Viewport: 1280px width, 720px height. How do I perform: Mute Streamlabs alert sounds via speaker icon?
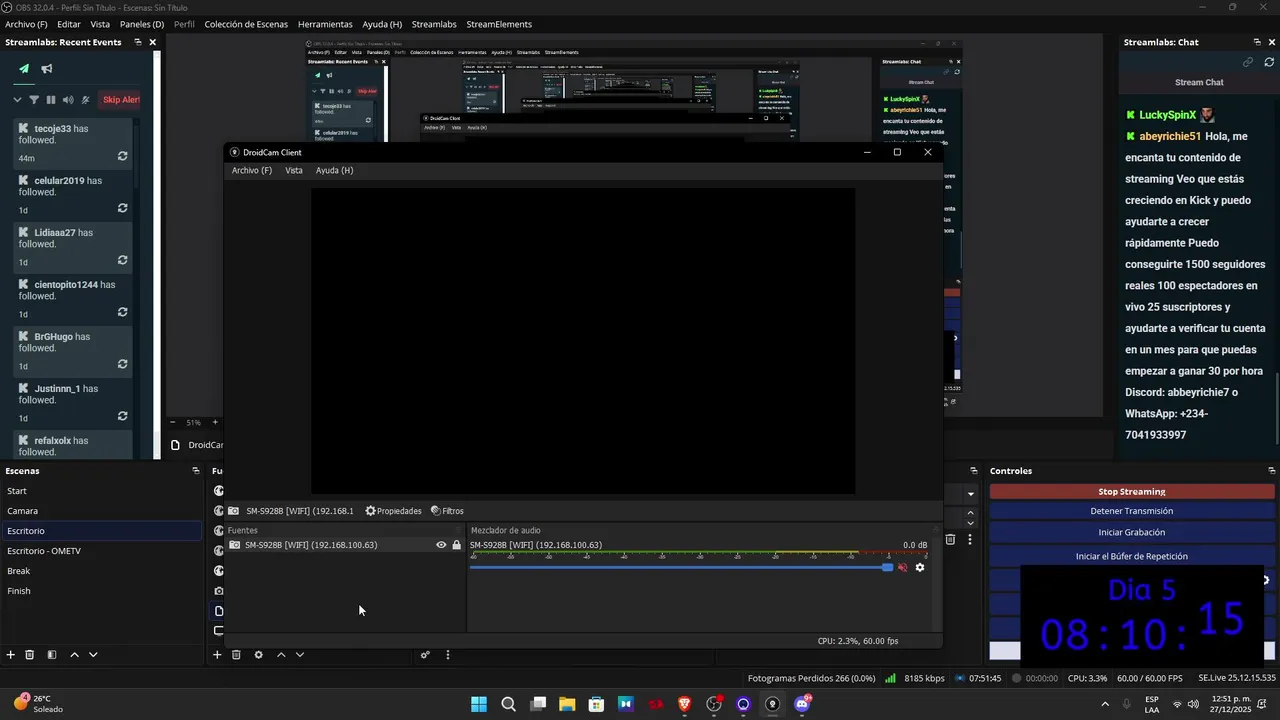68,100
